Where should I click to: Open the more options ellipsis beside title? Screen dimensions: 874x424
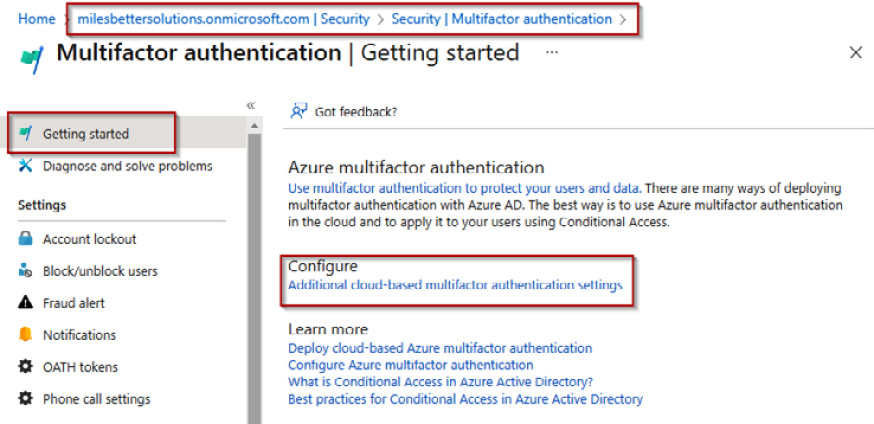[x=552, y=52]
